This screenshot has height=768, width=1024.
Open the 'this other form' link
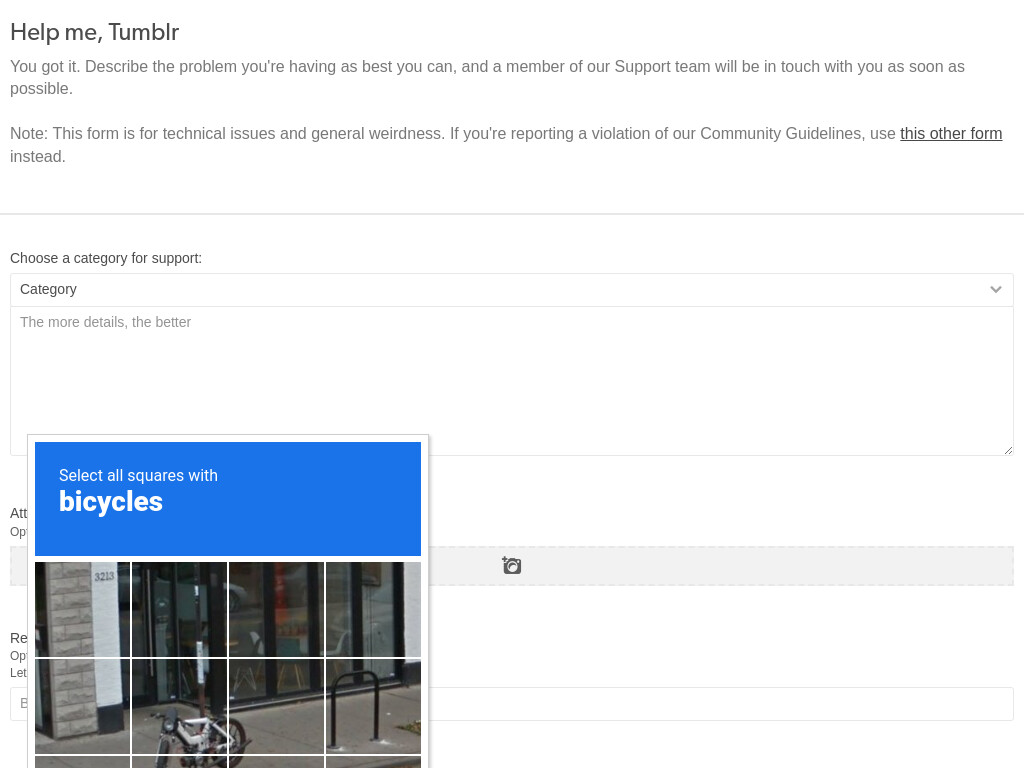coord(951,134)
